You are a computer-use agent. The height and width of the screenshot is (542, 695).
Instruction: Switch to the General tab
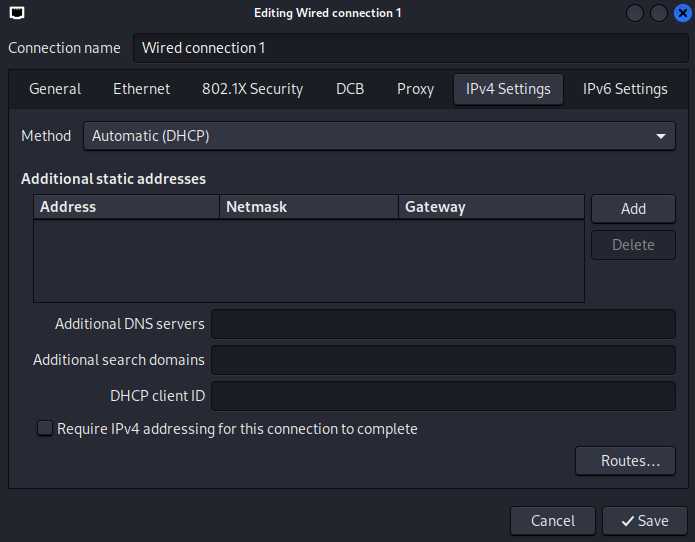(55, 89)
